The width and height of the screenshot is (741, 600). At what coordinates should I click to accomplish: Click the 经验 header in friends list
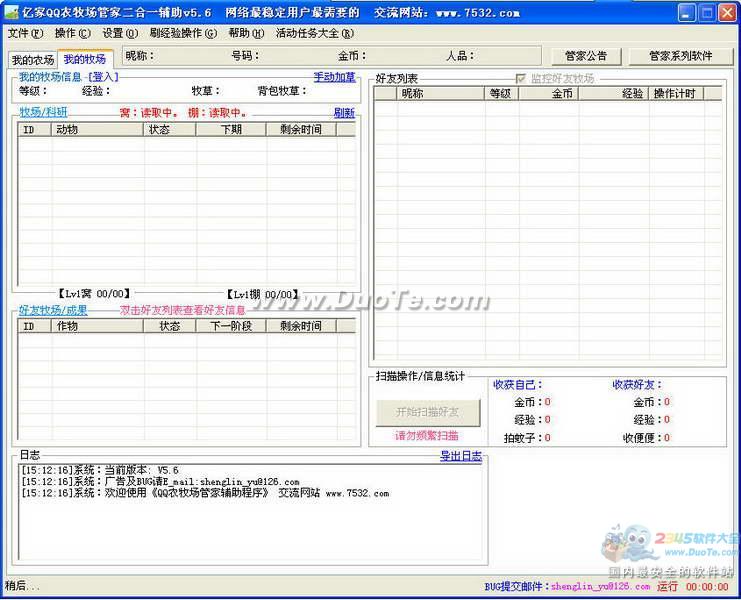coord(613,94)
